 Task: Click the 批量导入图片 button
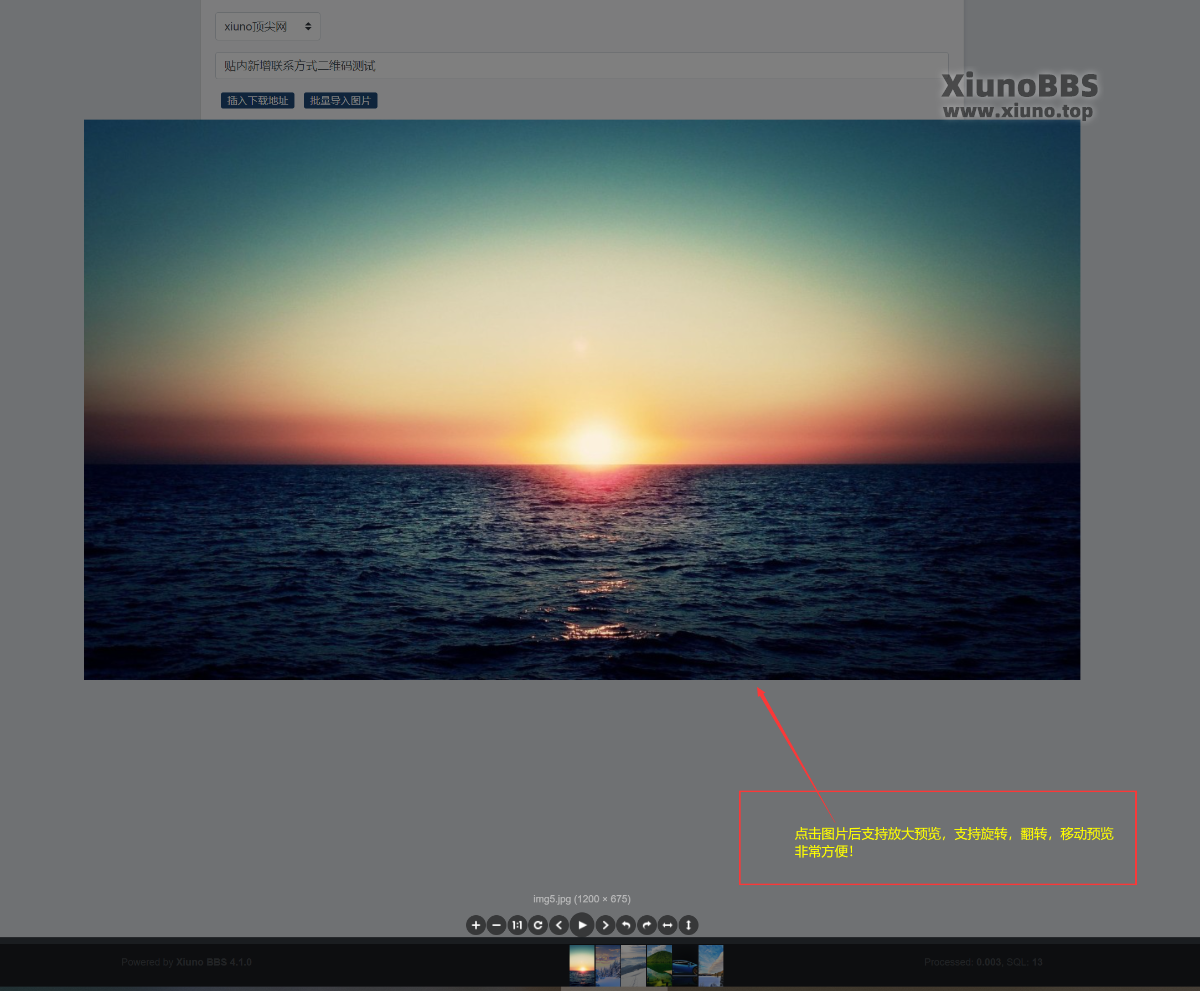click(341, 101)
